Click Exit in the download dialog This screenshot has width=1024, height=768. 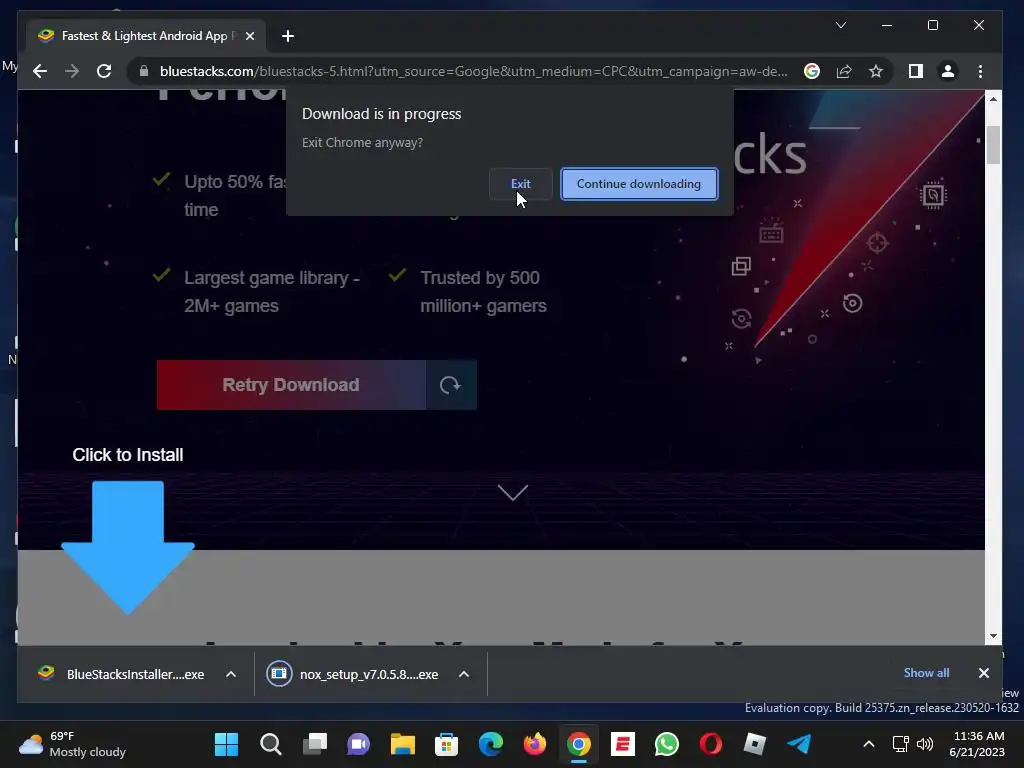(x=520, y=184)
